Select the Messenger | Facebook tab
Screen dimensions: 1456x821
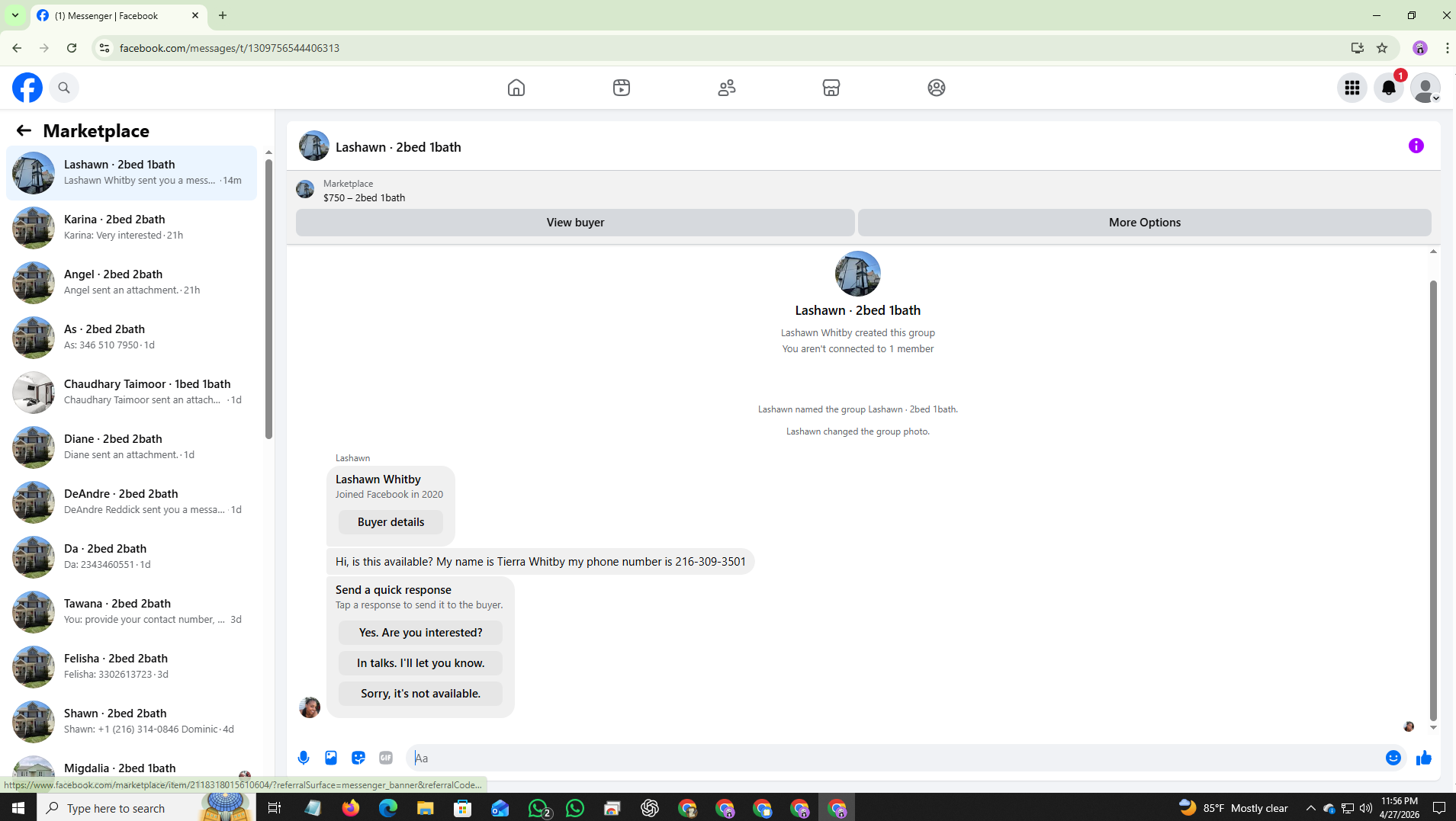click(119, 15)
